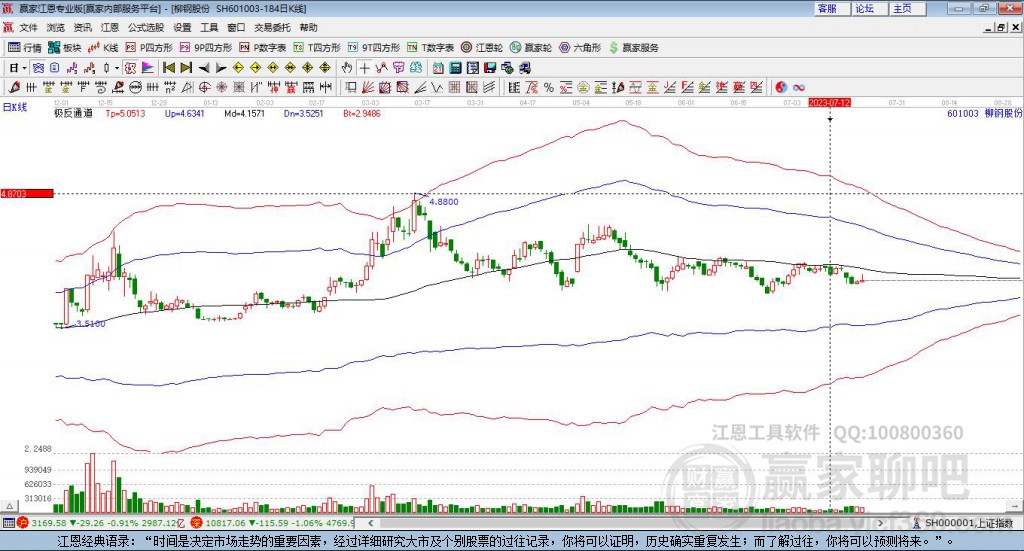The height and width of the screenshot is (551, 1024).
Task: Click the 沪 Shanghai index icon
Action: (x=23, y=523)
